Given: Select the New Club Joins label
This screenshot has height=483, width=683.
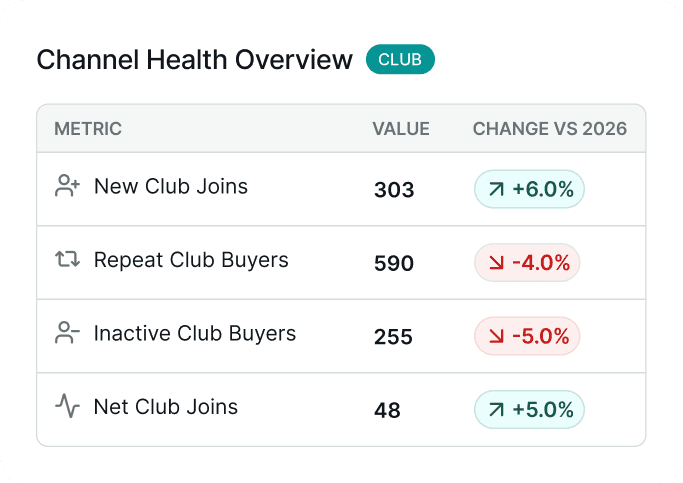Looking at the screenshot, I should coord(171,186).
